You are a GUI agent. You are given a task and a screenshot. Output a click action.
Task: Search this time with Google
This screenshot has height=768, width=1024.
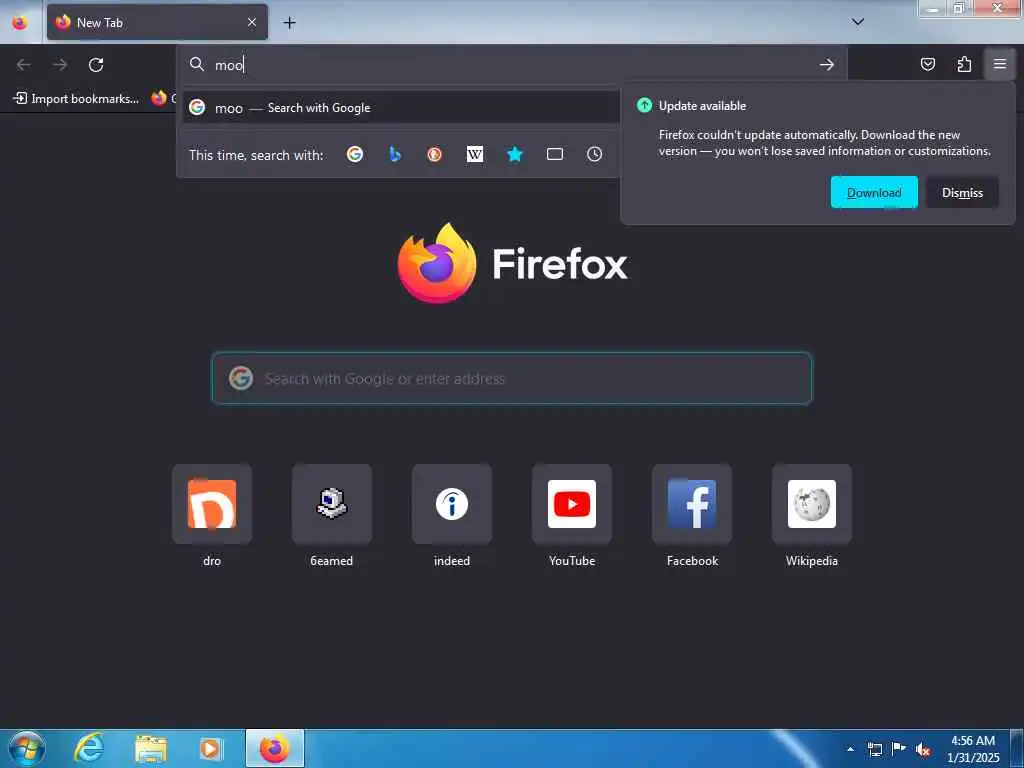pos(355,154)
